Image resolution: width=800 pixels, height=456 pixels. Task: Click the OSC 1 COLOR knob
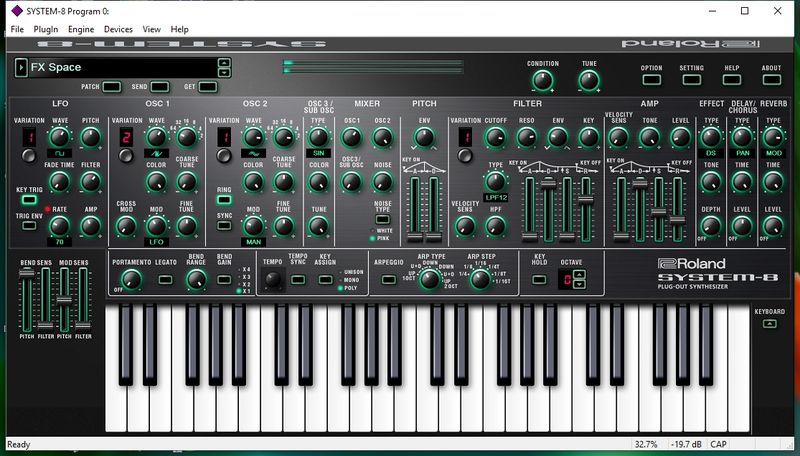coord(156,182)
